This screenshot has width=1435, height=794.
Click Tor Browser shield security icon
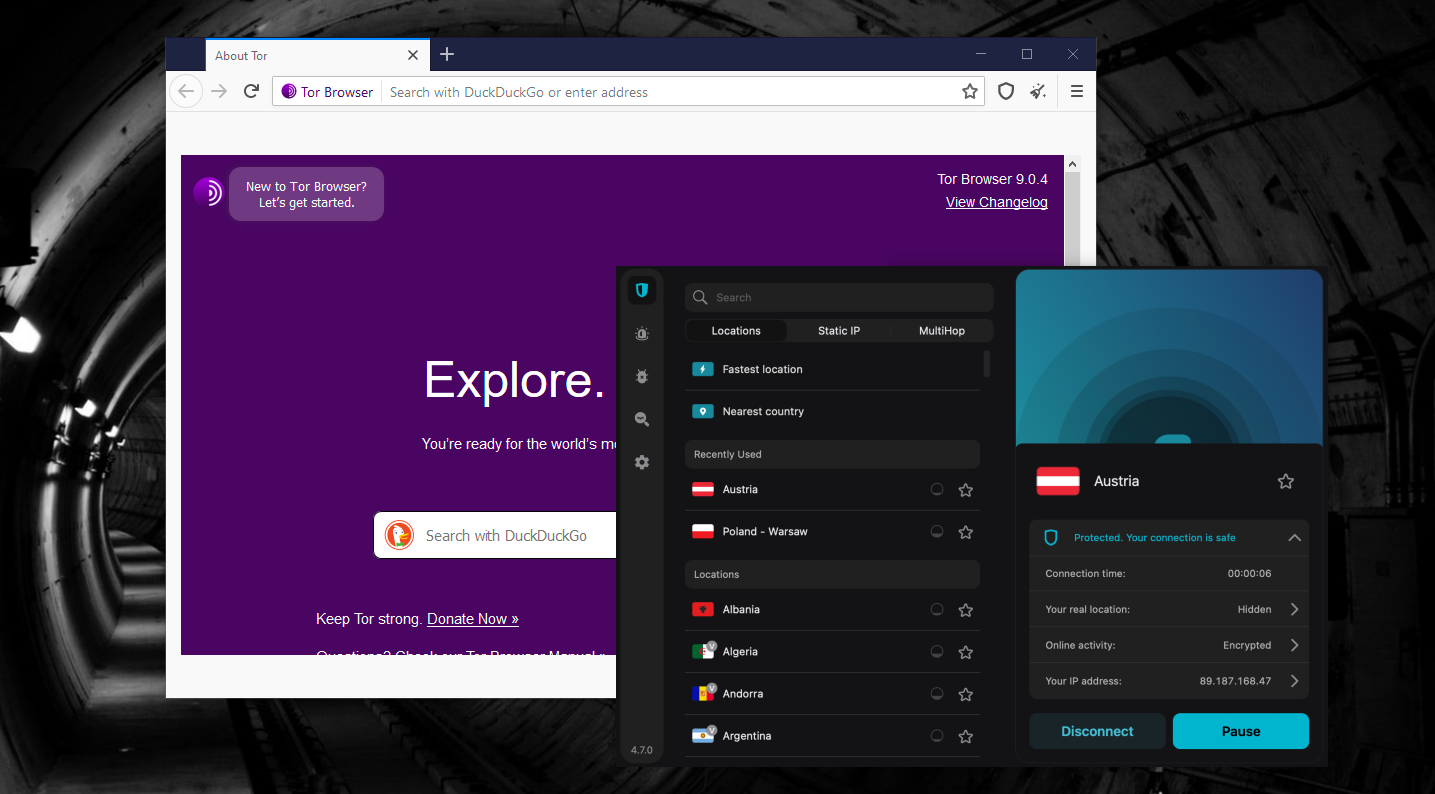(1006, 92)
